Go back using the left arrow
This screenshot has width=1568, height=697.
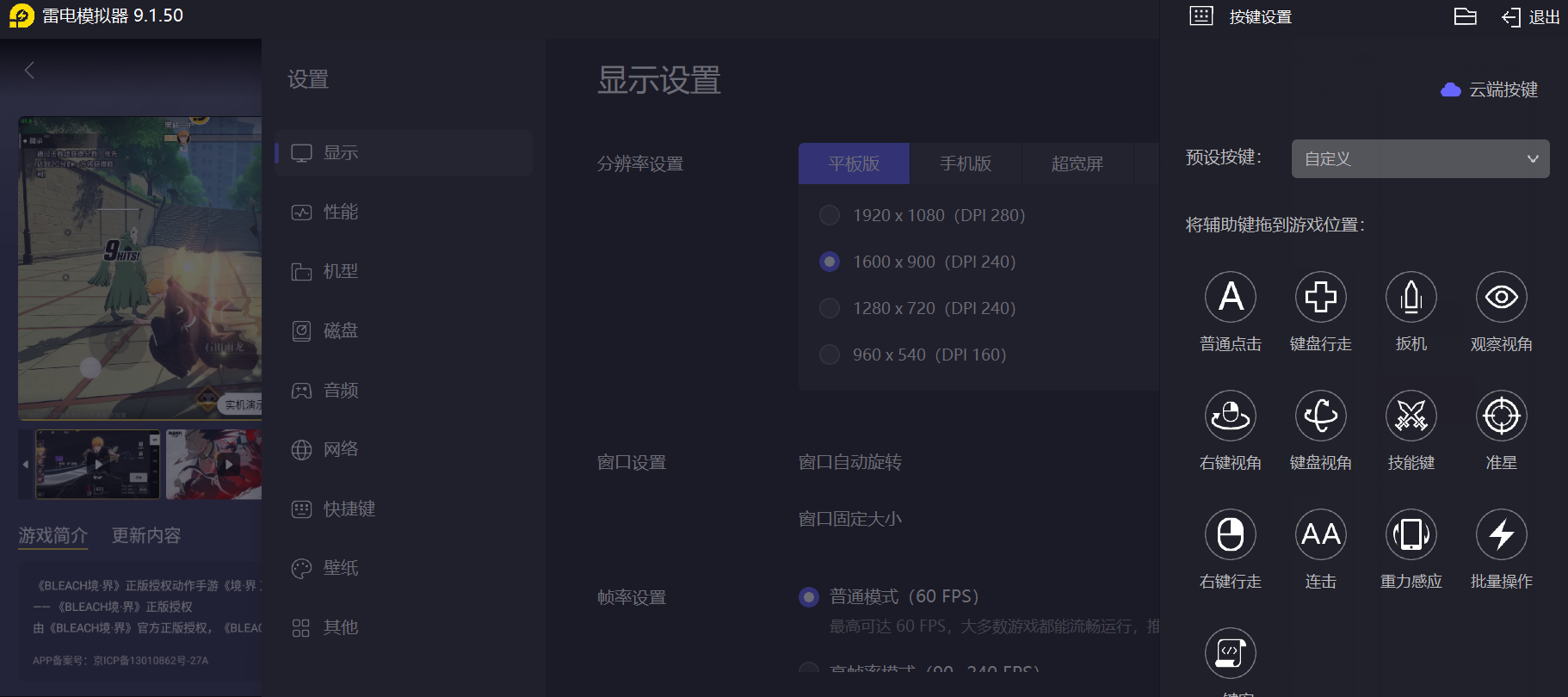tap(29, 71)
